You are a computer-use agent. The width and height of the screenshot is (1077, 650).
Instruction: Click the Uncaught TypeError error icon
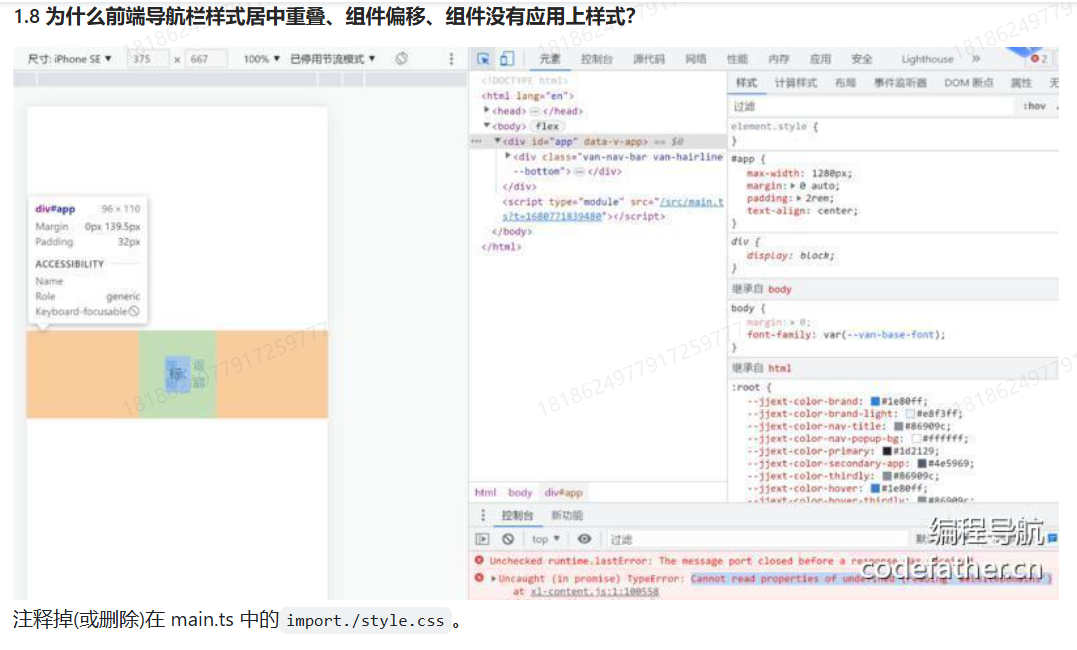[x=479, y=579]
